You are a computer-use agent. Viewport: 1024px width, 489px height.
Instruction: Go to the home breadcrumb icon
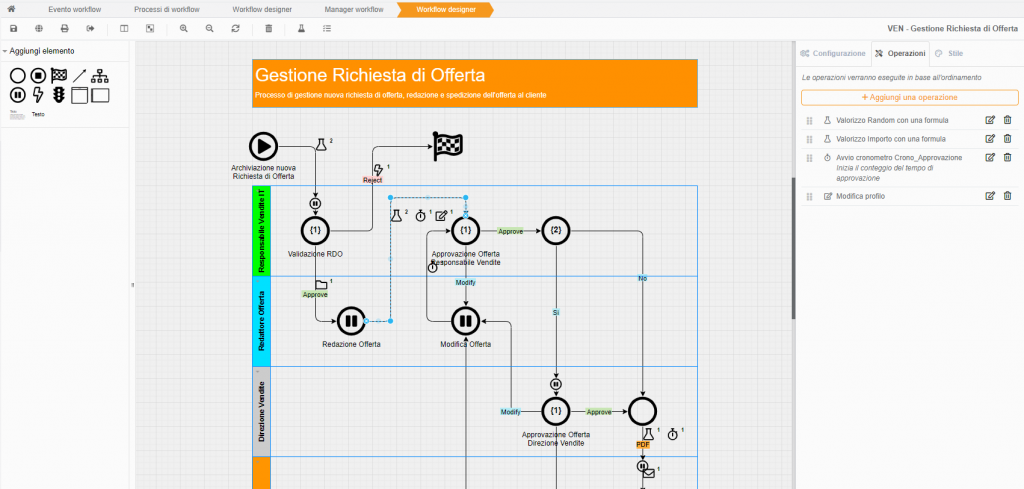pyautogui.click(x=11, y=9)
